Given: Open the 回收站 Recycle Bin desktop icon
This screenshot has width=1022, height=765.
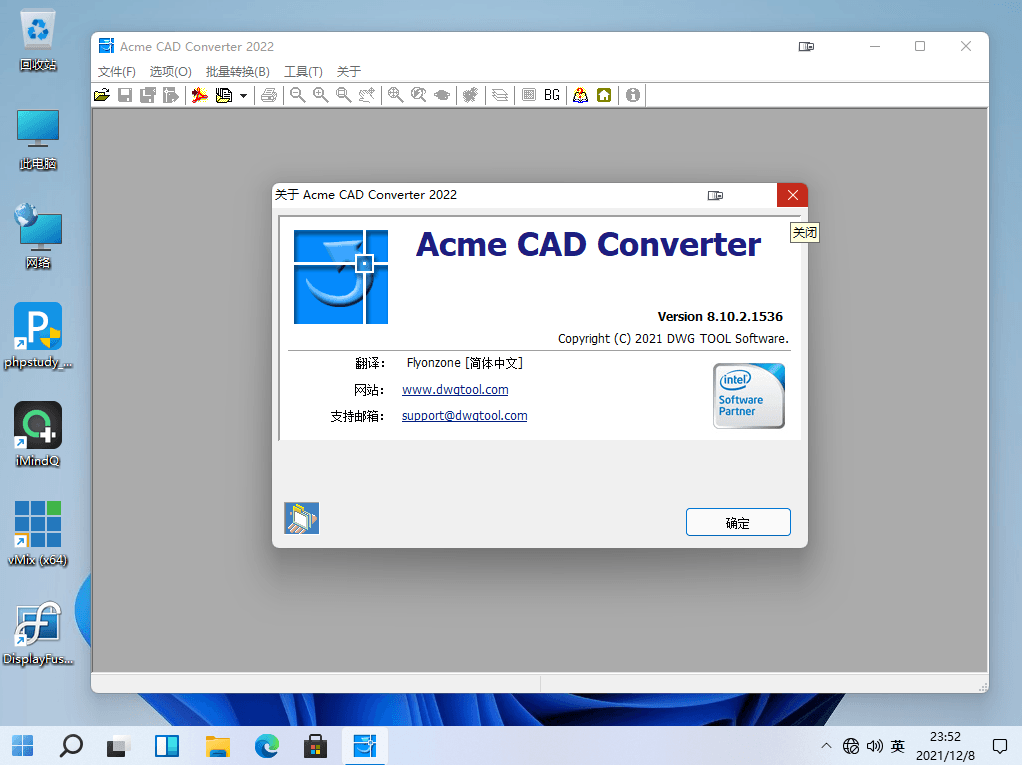Looking at the screenshot, I should tap(38, 39).
